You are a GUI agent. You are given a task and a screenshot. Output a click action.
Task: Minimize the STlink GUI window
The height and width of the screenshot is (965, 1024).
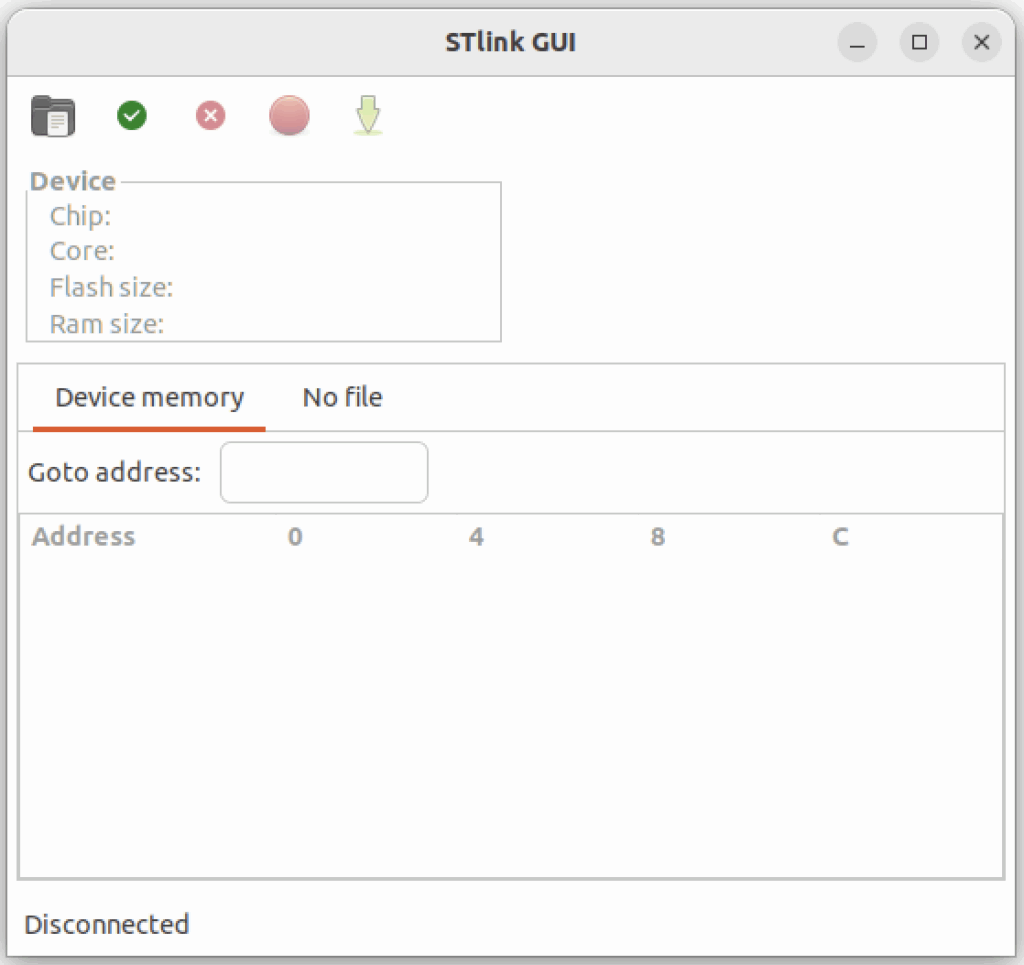coord(857,42)
